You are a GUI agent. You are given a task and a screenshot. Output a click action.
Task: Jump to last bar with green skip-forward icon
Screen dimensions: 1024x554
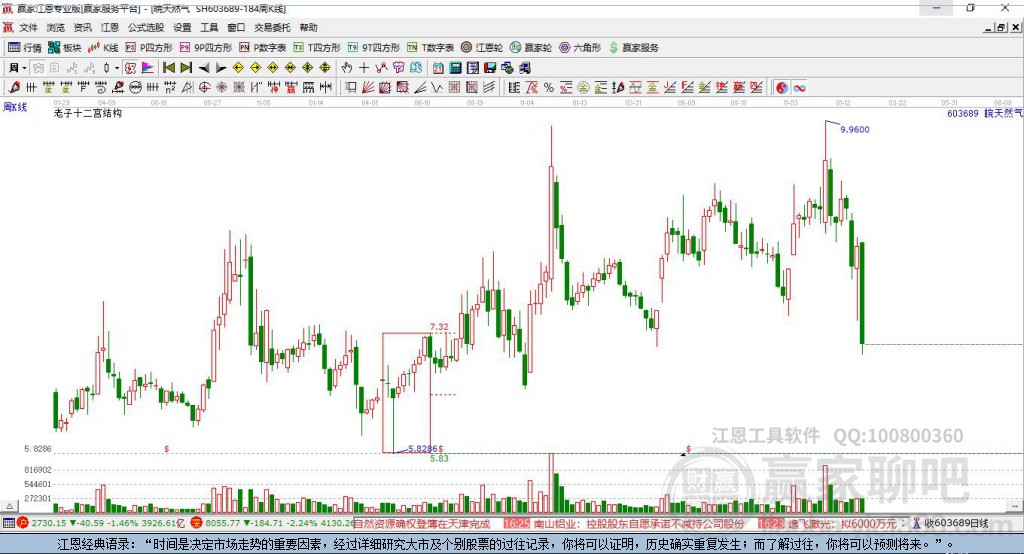tap(186, 68)
